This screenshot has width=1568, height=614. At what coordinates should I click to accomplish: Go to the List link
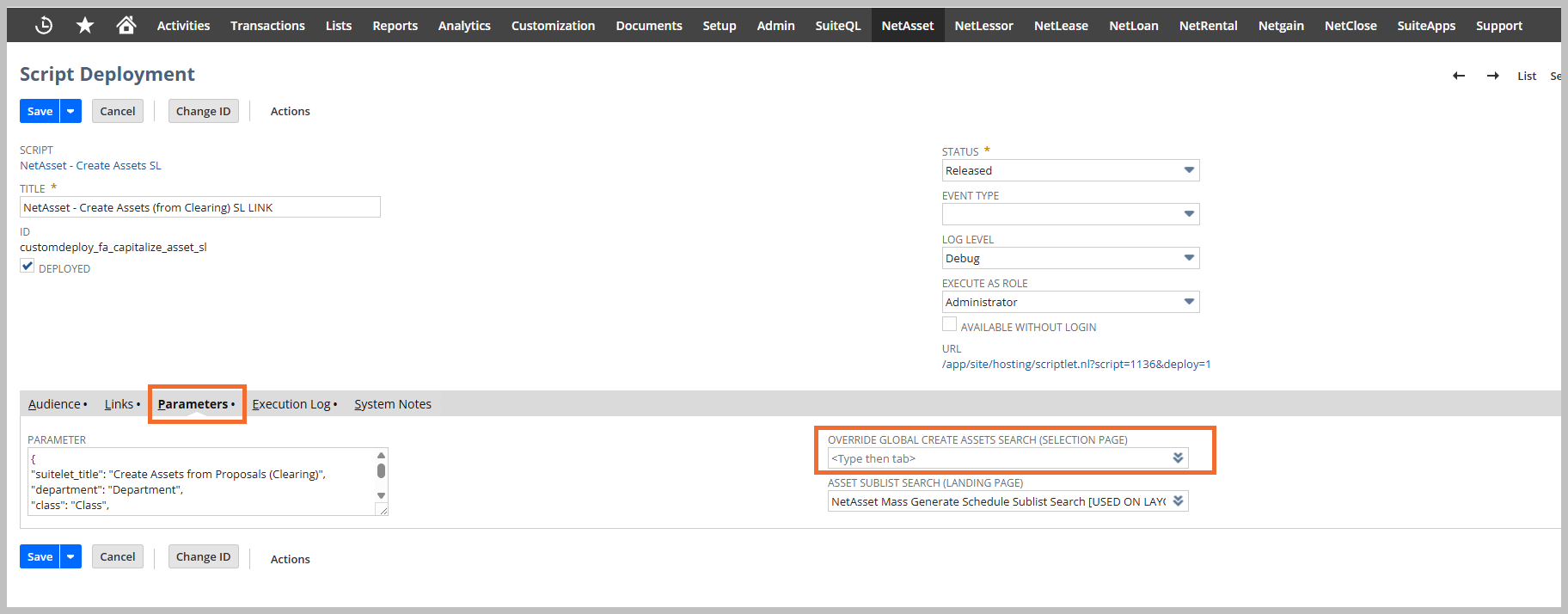coord(1527,76)
